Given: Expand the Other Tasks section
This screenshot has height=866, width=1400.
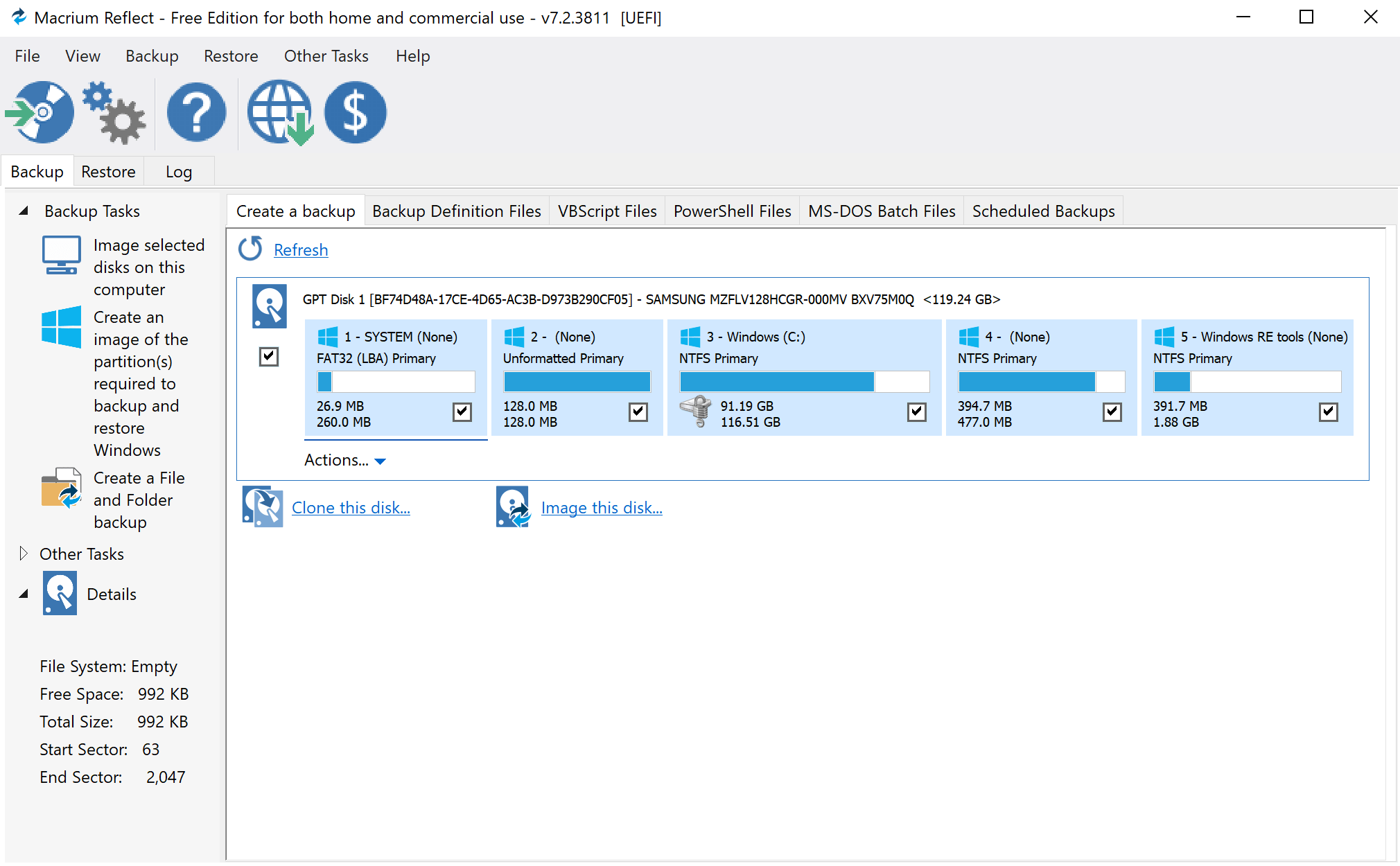Looking at the screenshot, I should coord(22,553).
